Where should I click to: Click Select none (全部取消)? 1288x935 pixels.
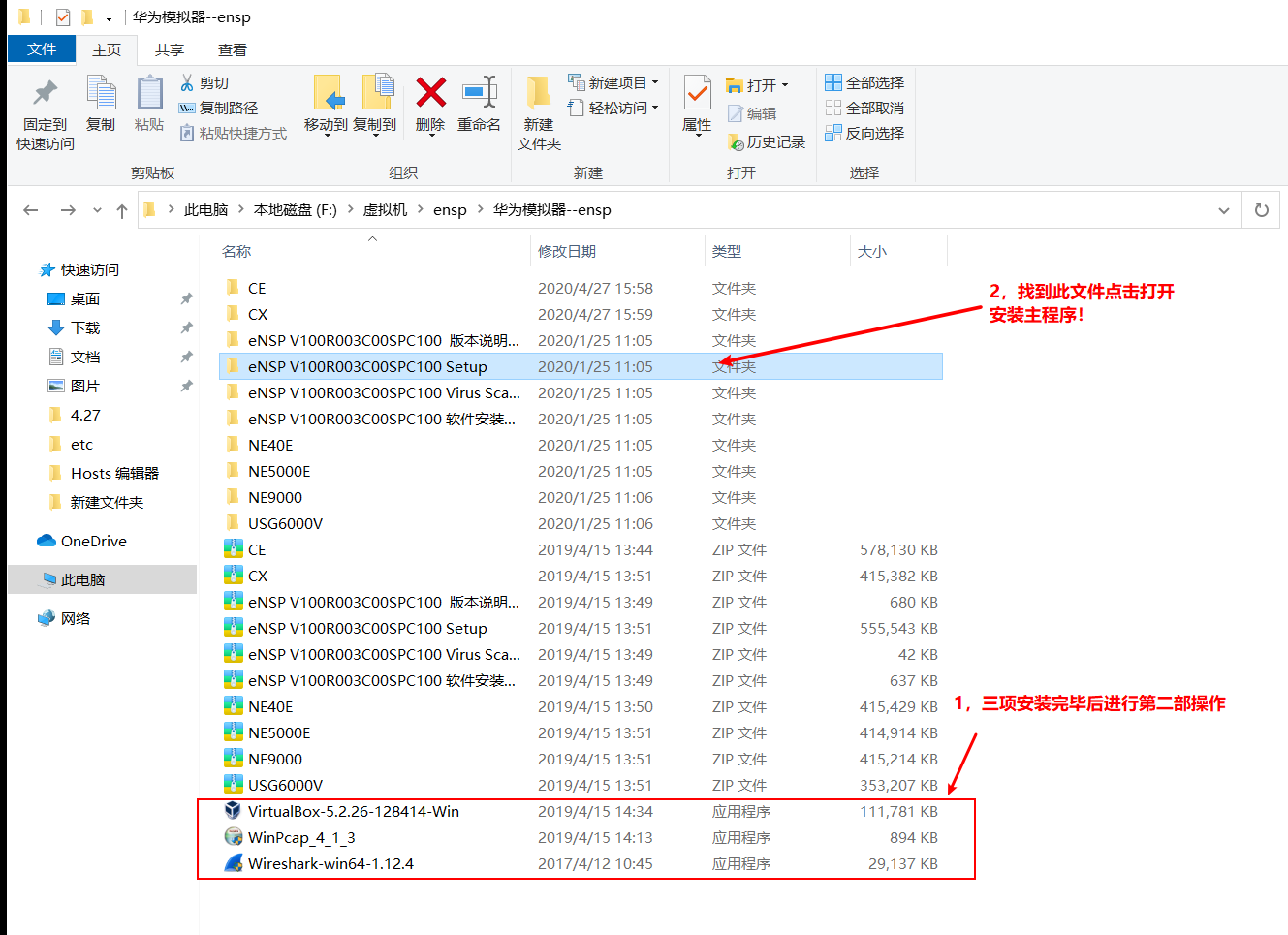pyautogui.click(x=864, y=108)
